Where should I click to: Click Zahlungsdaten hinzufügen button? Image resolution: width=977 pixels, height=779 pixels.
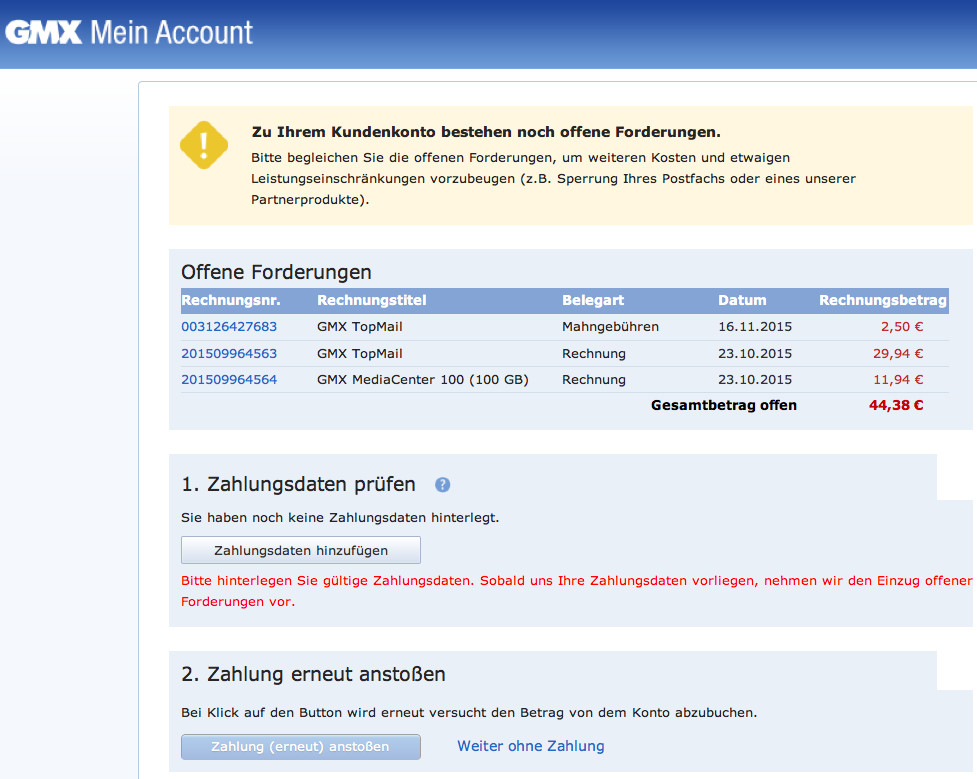[x=301, y=550]
